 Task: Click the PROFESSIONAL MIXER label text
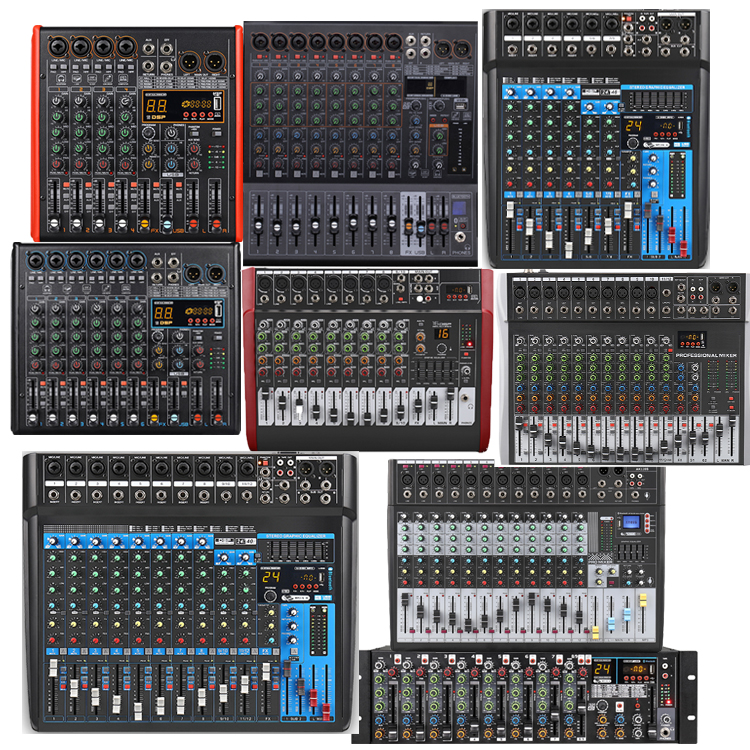(x=706, y=355)
